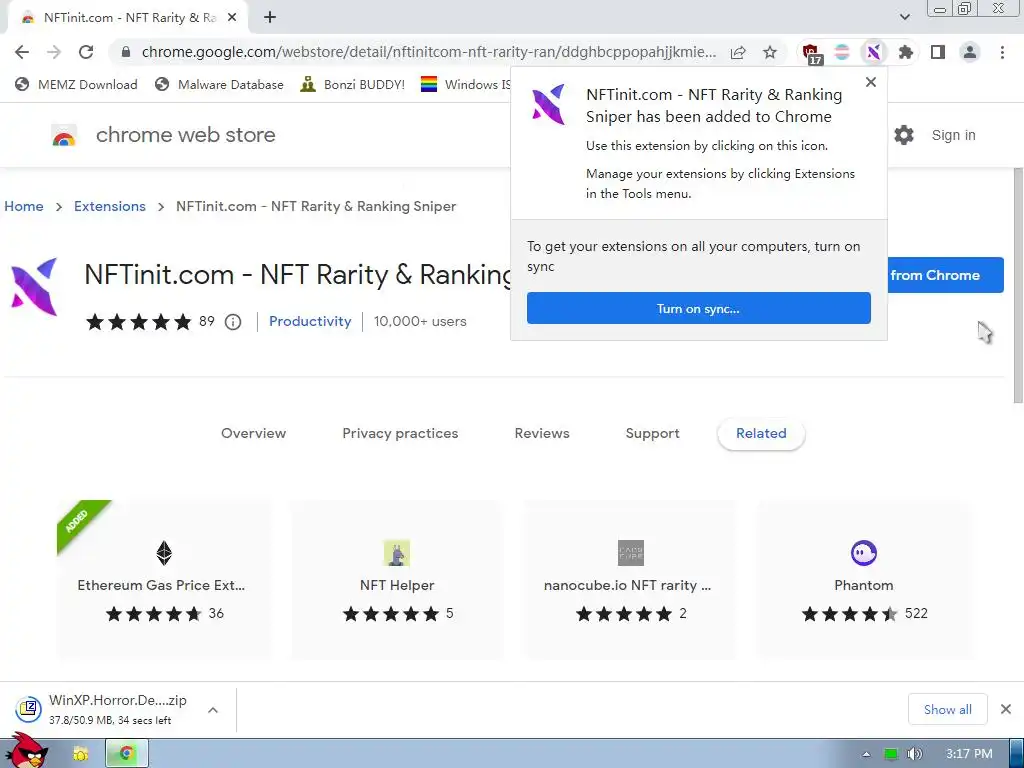Click the rating info icon next to 89
1024x768 pixels.
click(x=233, y=322)
